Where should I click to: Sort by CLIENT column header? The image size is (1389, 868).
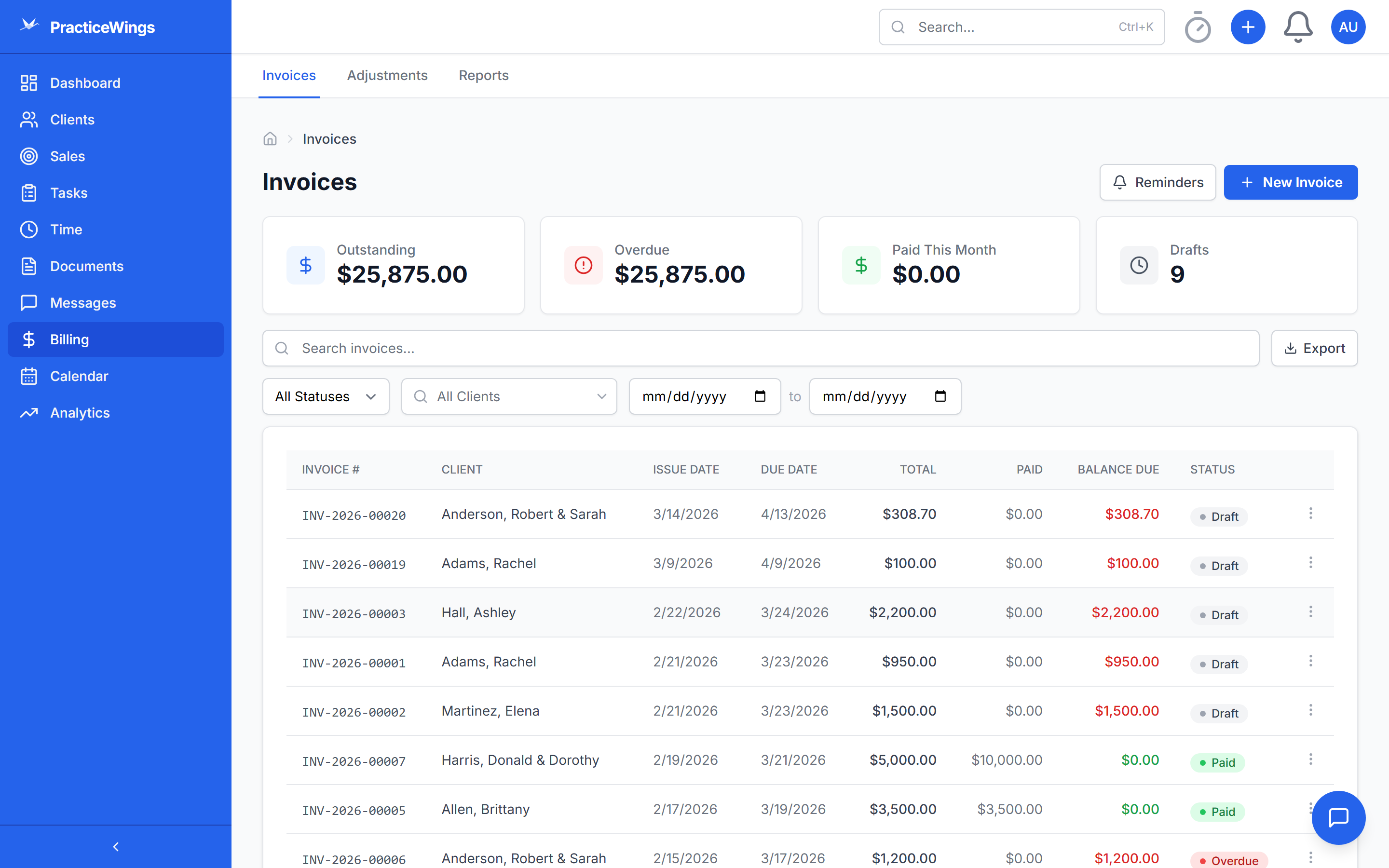[x=462, y=470]
